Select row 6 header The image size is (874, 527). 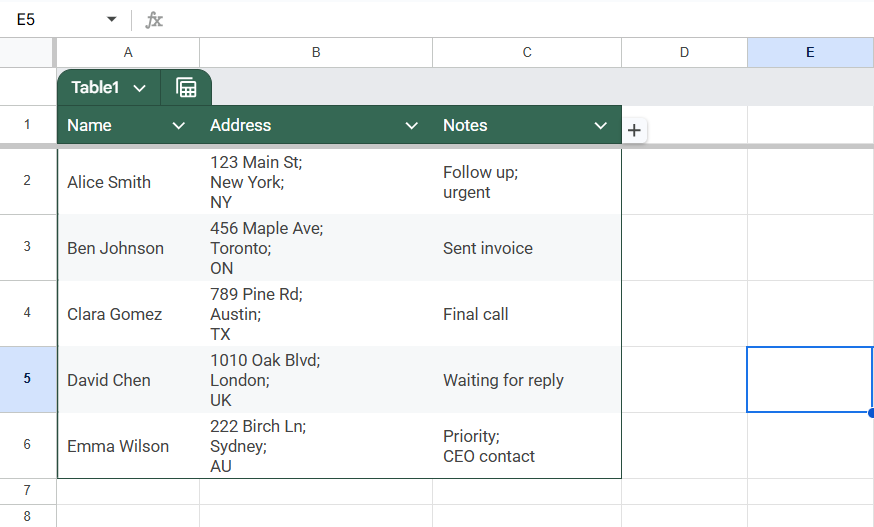27,444
